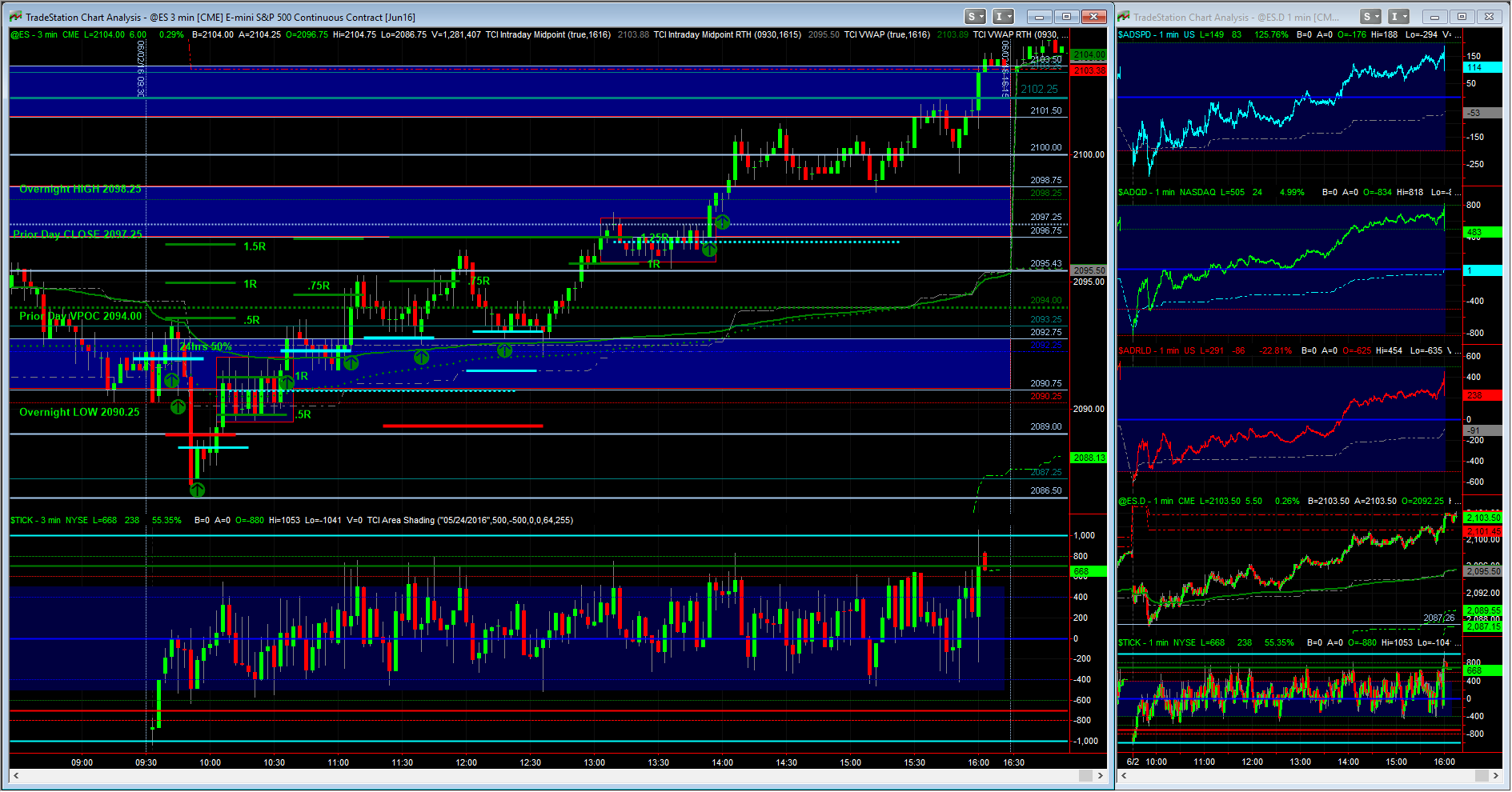The height and width of the screenshot is (792, 1512).
Task: Click the '$ADRLD - 1 min US' header
Action: [x=1157, y=350]
